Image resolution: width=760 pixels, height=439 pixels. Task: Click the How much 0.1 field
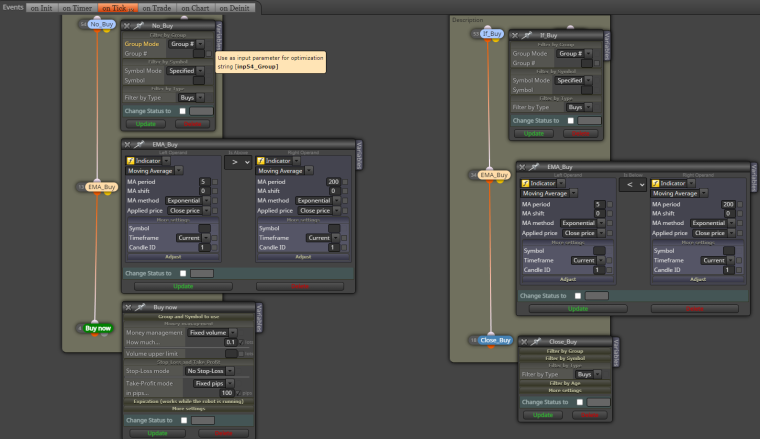pos(230,342)
